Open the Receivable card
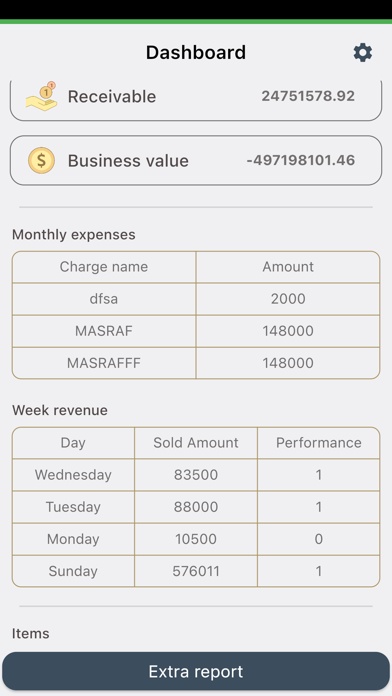 tap(196, 100)
